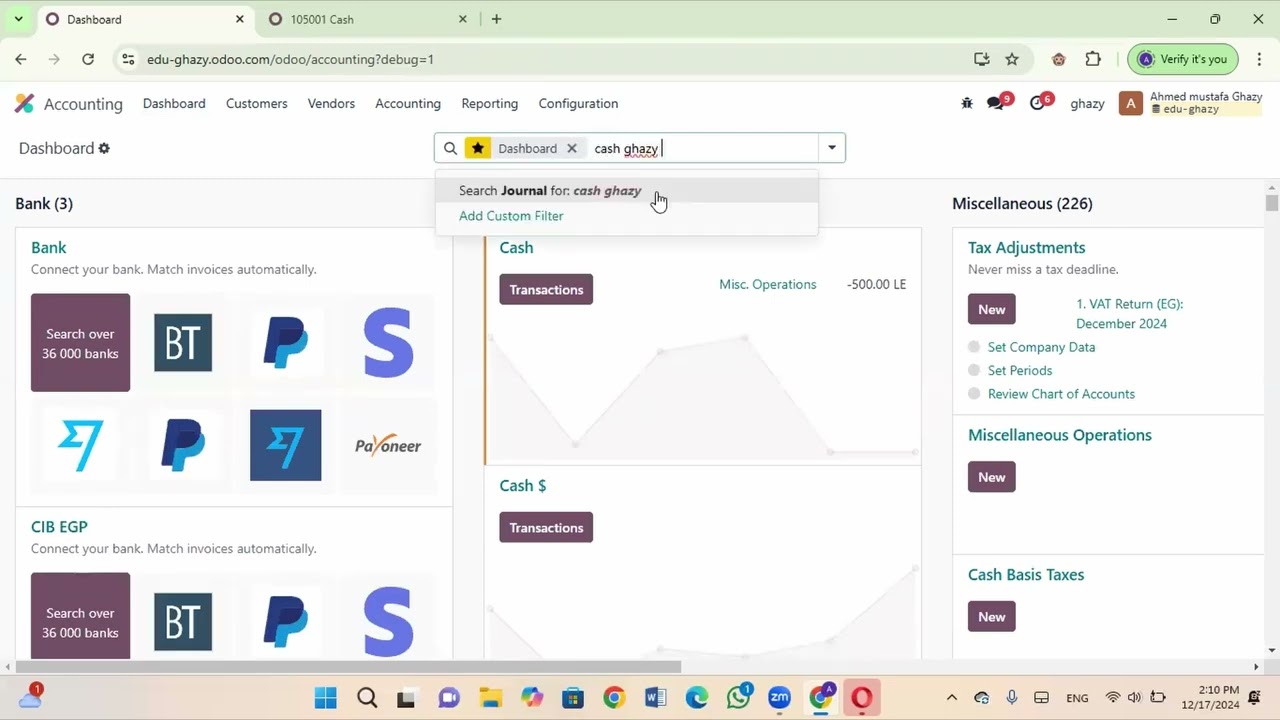Open Accounting menu in navbar
The image size is (1280, 720).
tap(408, 103)
